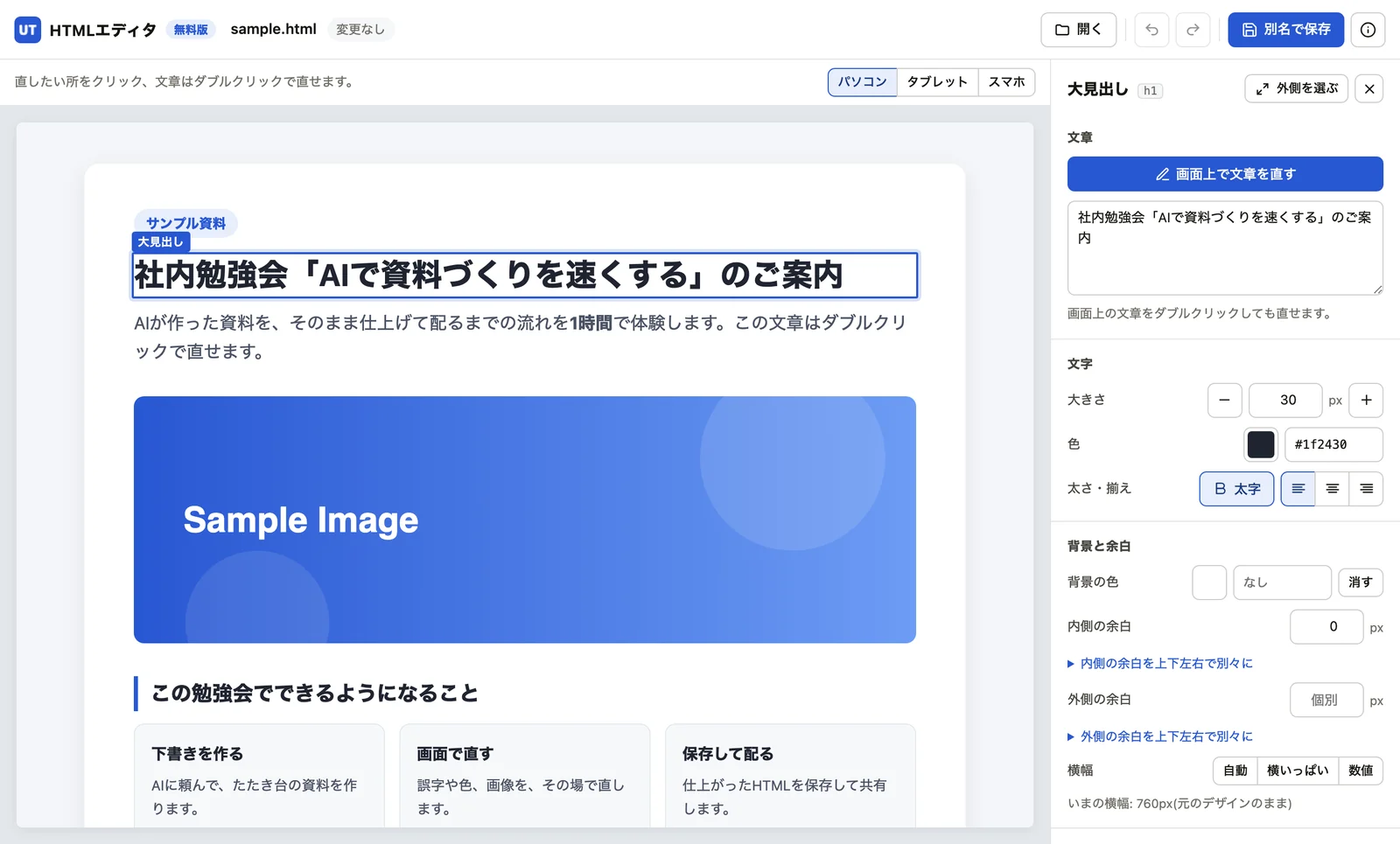This screenshot has width=1400, height=844.
Task: Click the サンプル資料 badge in preview
Action: [185, 223]
